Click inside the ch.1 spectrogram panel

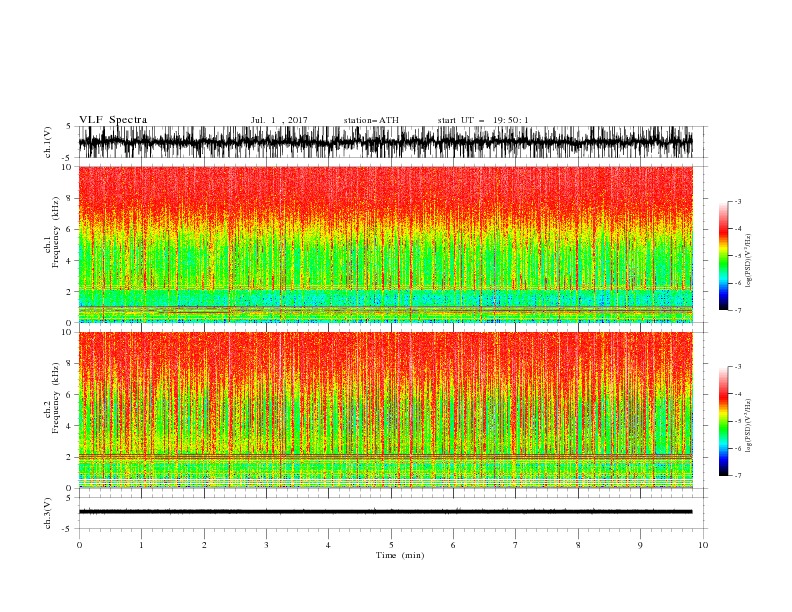[x=385, y=244]
